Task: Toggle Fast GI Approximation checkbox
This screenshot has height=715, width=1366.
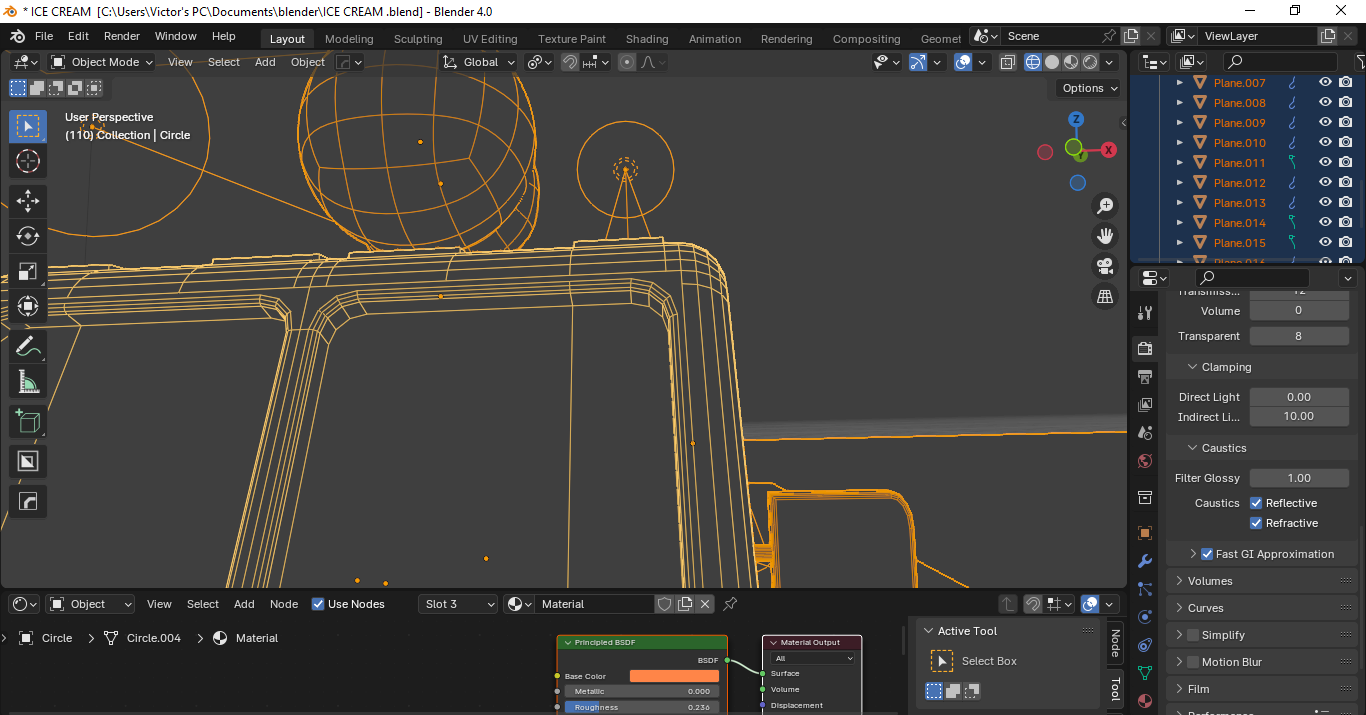Action: tap(1207, 554)
